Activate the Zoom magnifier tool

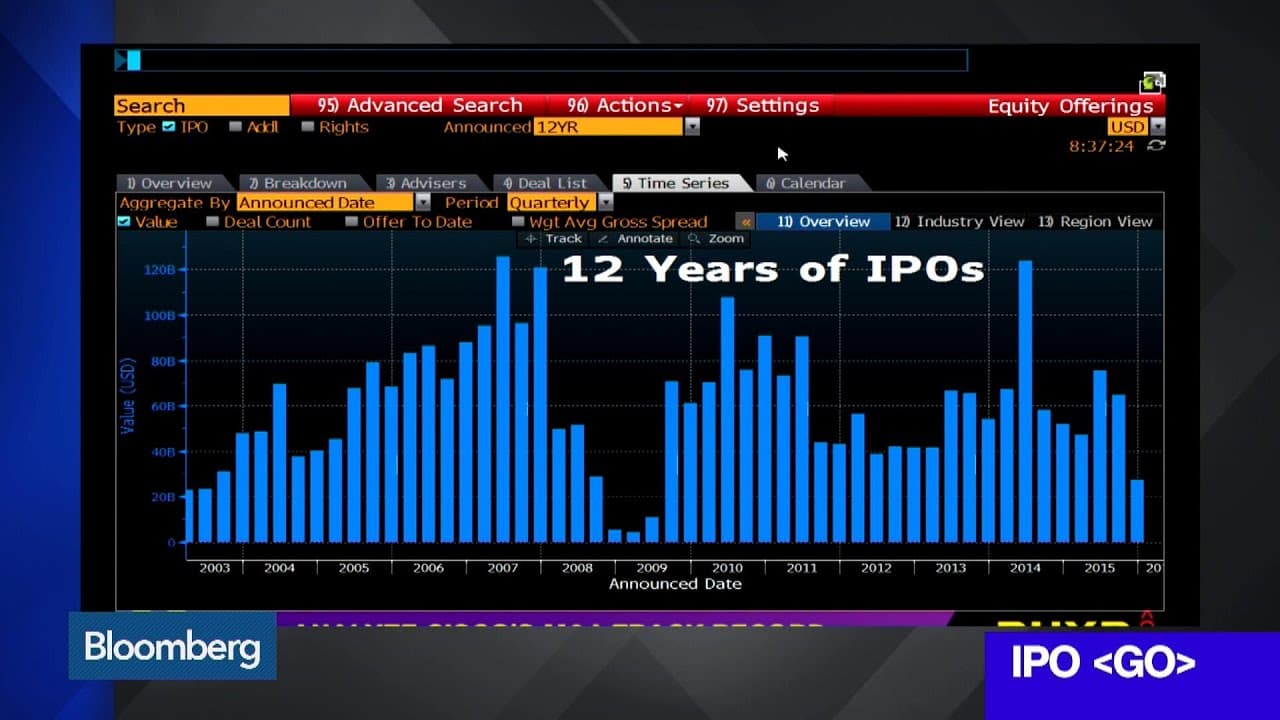(x=716, y=239)
